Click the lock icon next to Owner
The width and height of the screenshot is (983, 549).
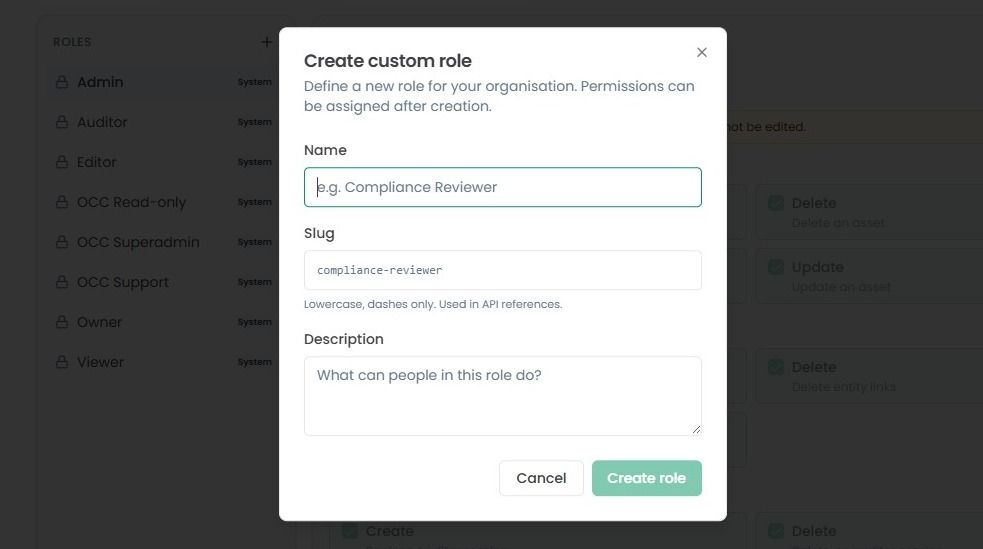click(62, 322)
